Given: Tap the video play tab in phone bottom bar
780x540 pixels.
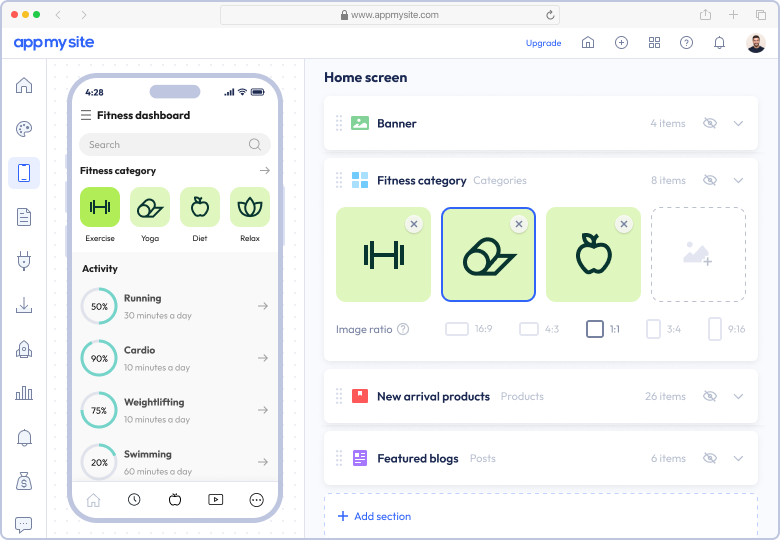Looking at the screenshot, I should [x=215, y=499].
